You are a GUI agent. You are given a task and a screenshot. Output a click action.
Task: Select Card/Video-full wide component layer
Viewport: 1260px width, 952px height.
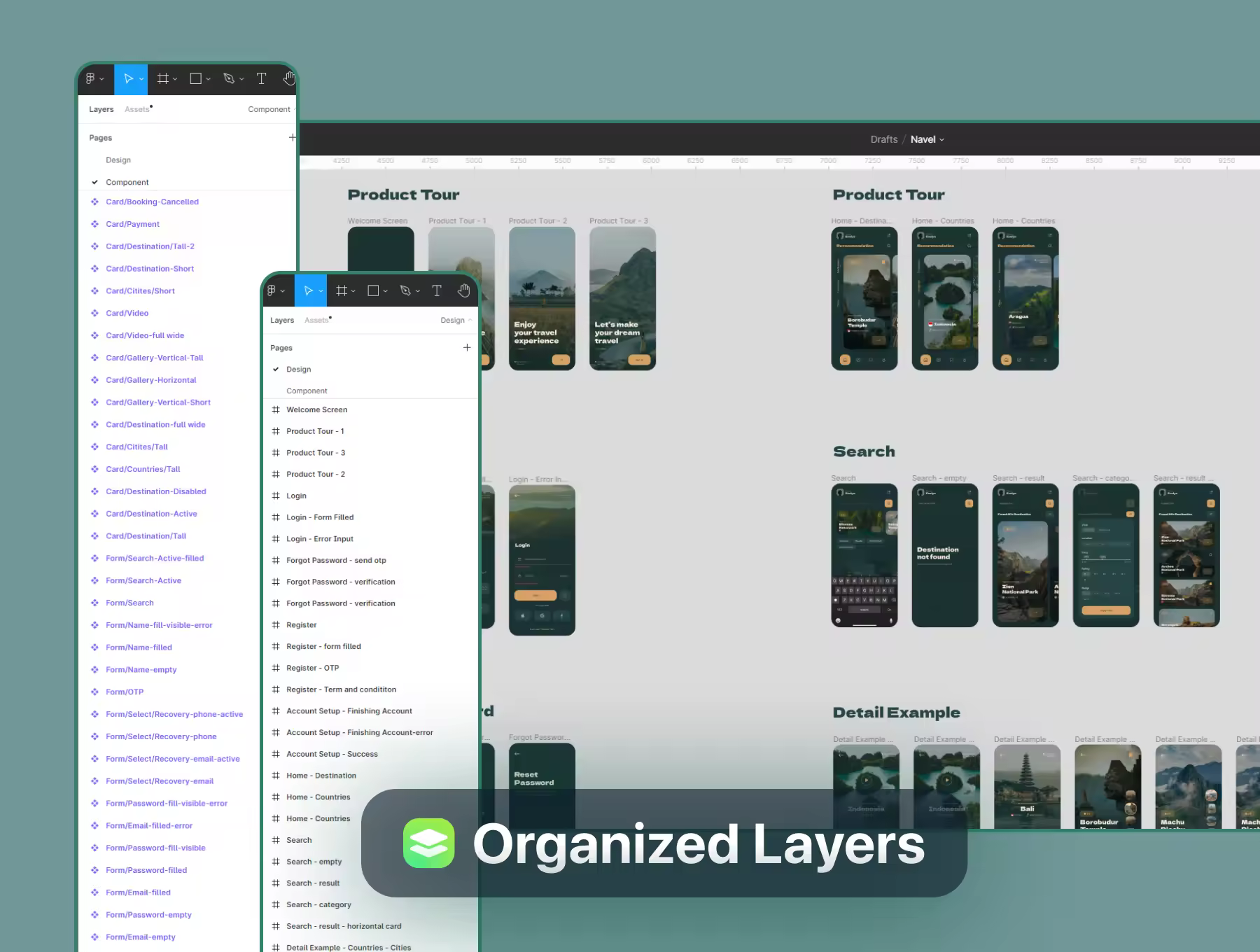145,335
